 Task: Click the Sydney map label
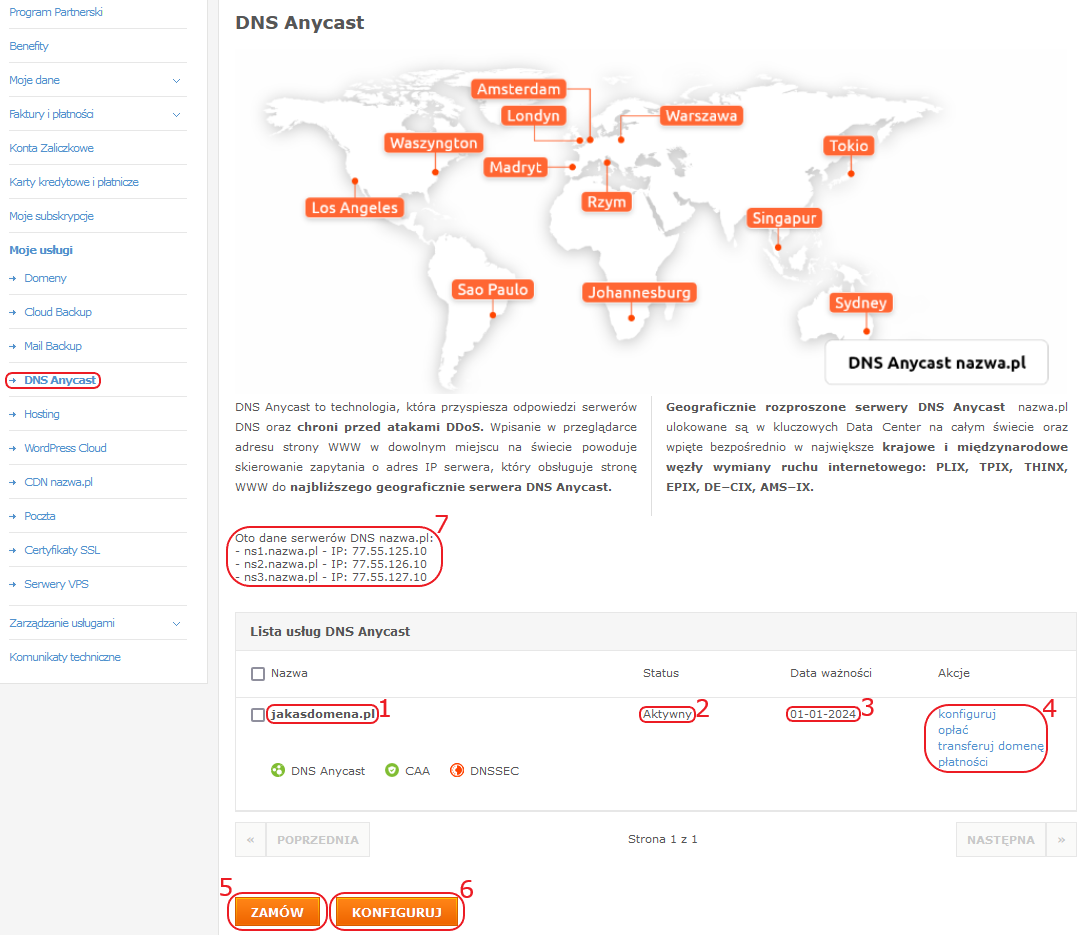point(860,302)
